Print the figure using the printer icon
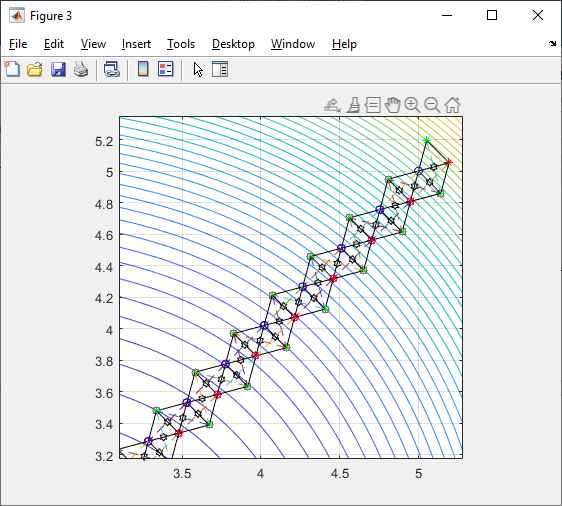 click(x=81, y=69)
